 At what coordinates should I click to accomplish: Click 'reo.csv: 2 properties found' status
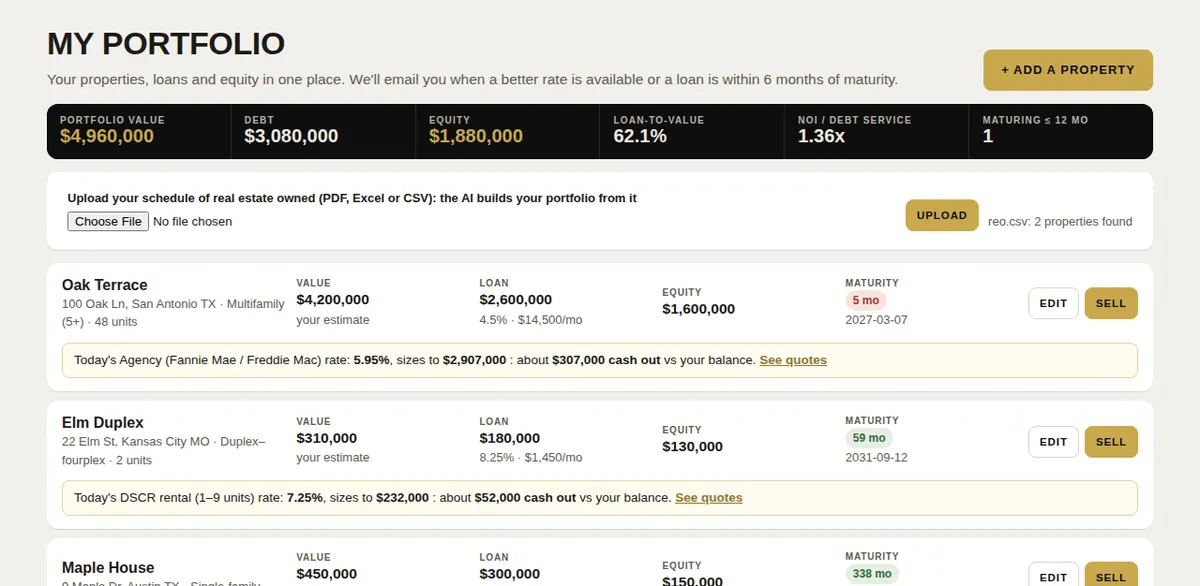(1060, 221)
